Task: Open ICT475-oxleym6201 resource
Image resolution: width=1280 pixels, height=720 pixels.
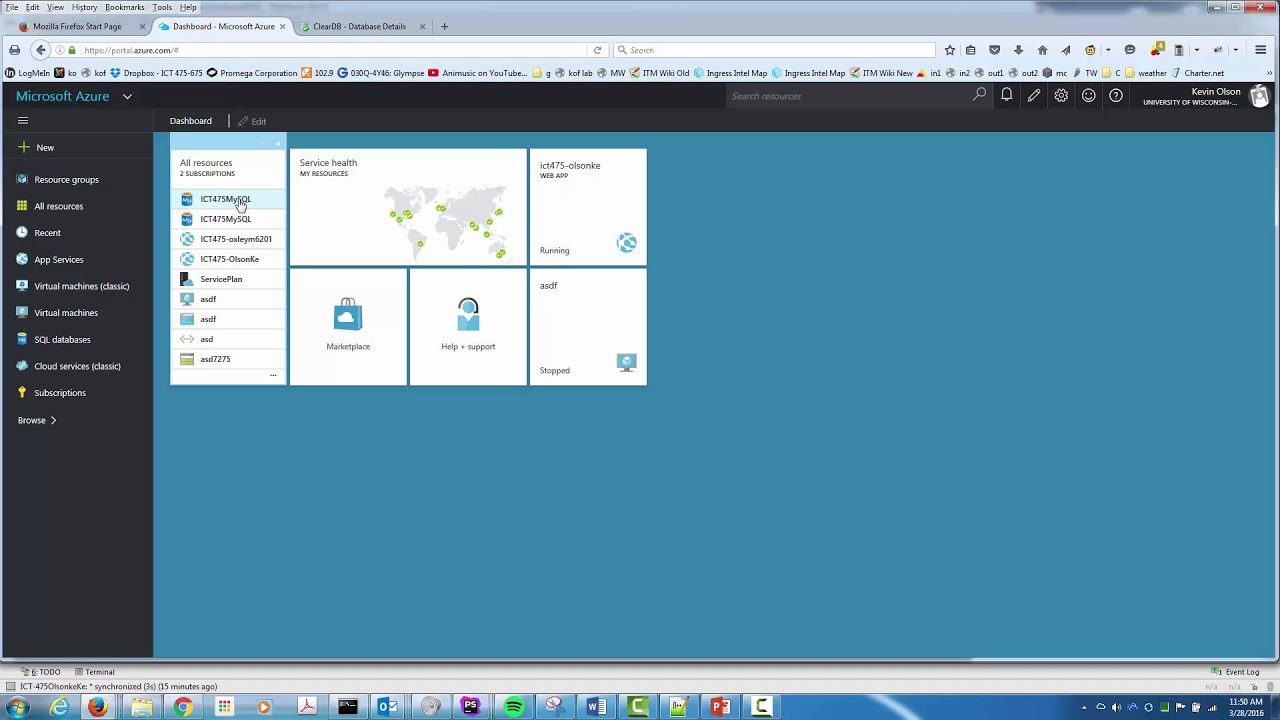Action: point(228,239)
